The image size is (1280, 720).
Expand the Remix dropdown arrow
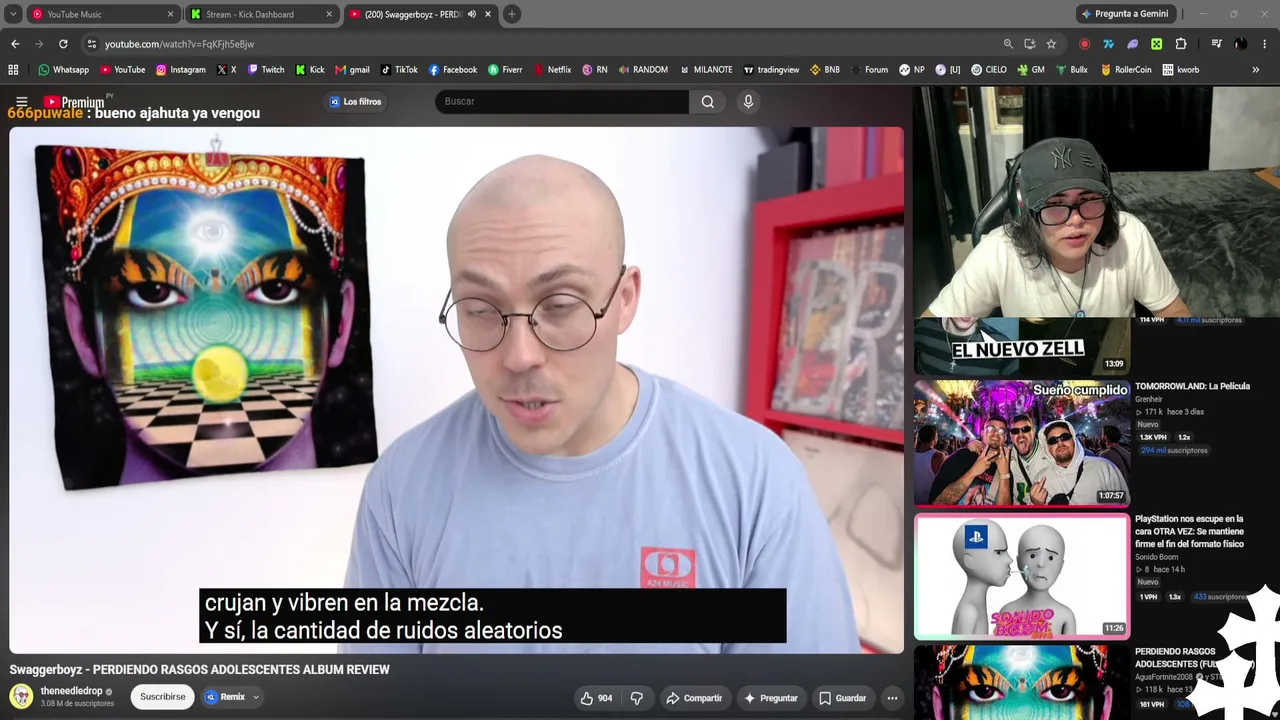[256, 697]
